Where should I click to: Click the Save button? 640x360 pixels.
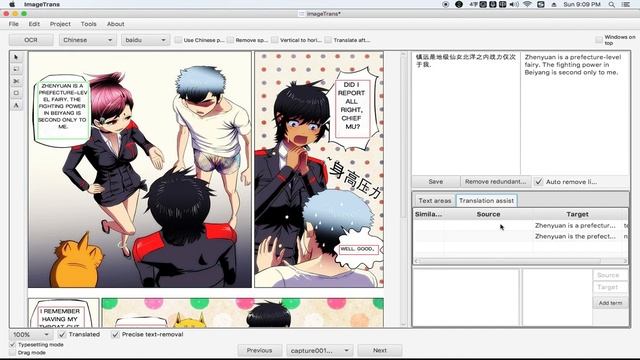pyautogui.click(x=436, y=182)
